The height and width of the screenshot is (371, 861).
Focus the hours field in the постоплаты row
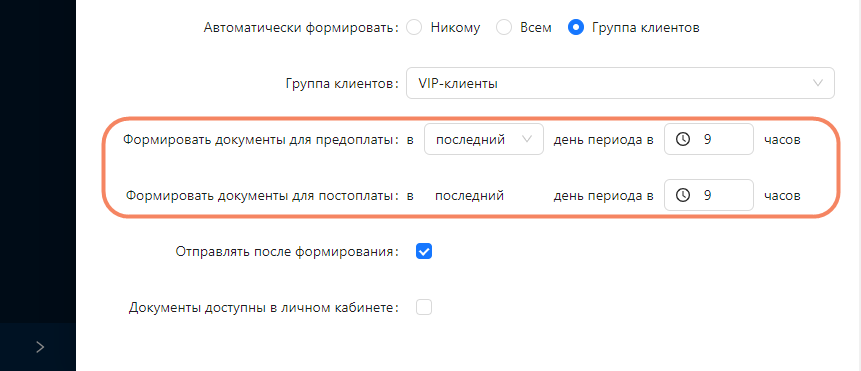(x=709, y=195)
